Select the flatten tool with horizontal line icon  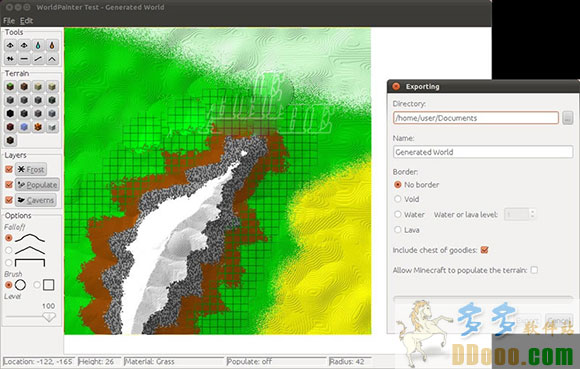click(24, 59)
